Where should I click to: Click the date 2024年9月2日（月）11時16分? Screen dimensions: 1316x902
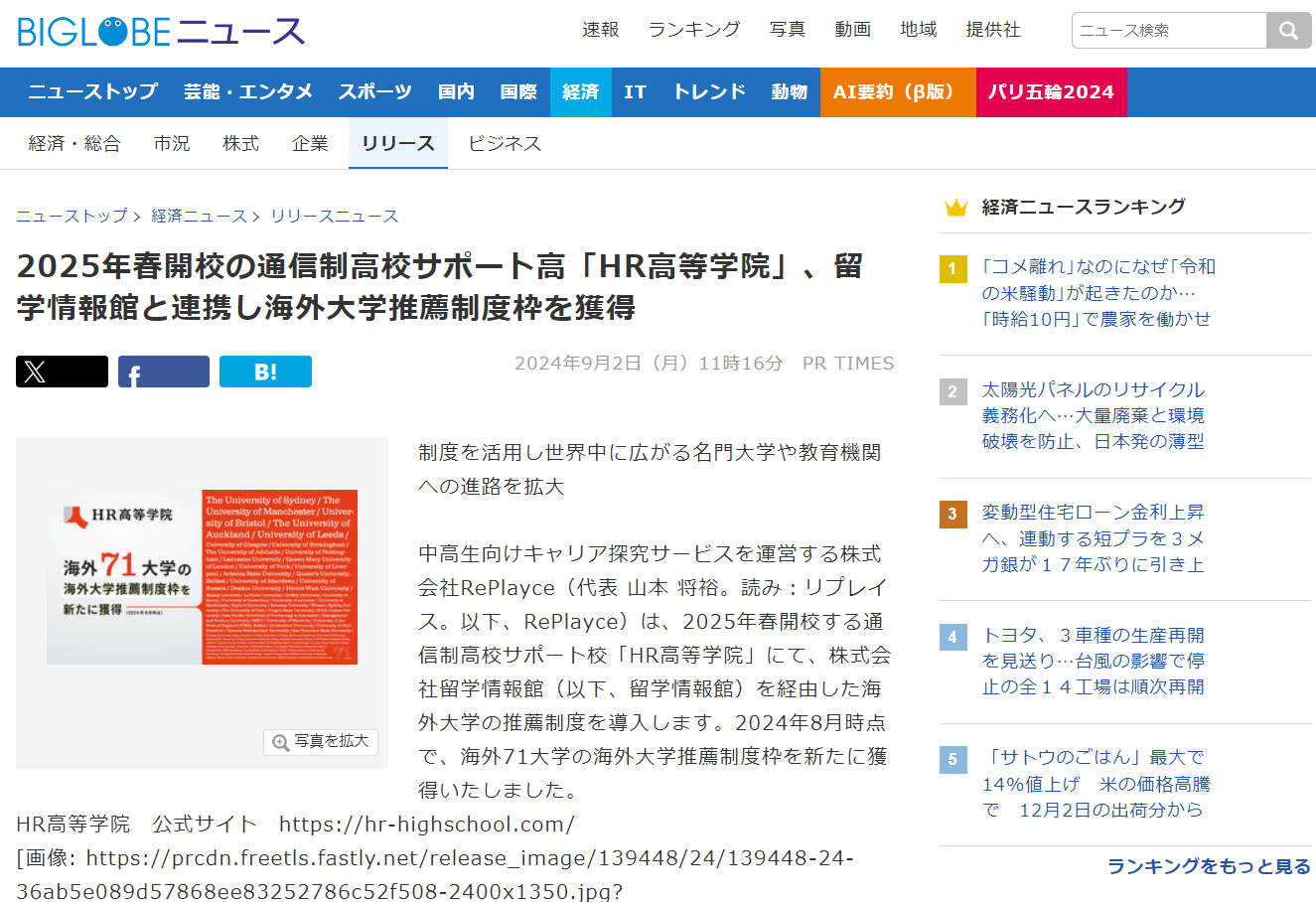(649, 364)
